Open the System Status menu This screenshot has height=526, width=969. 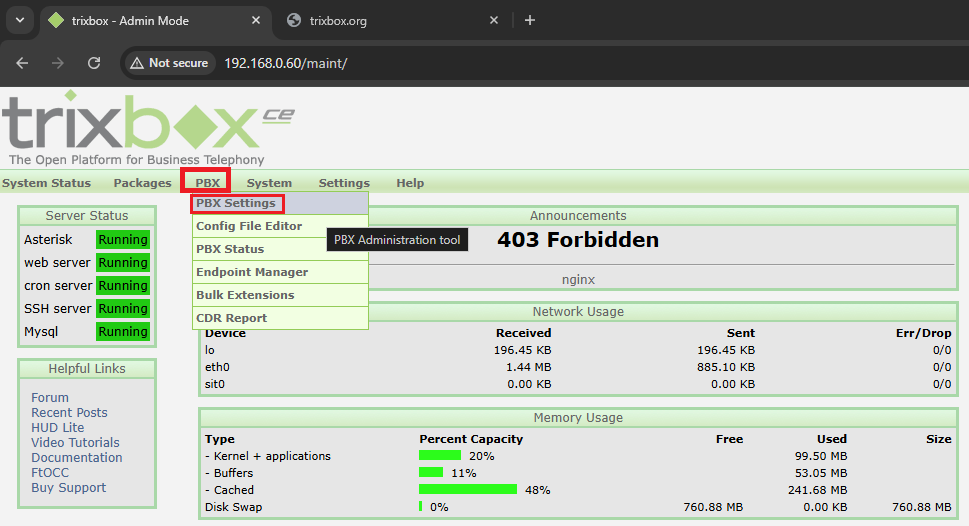click(x=46, y=183)
